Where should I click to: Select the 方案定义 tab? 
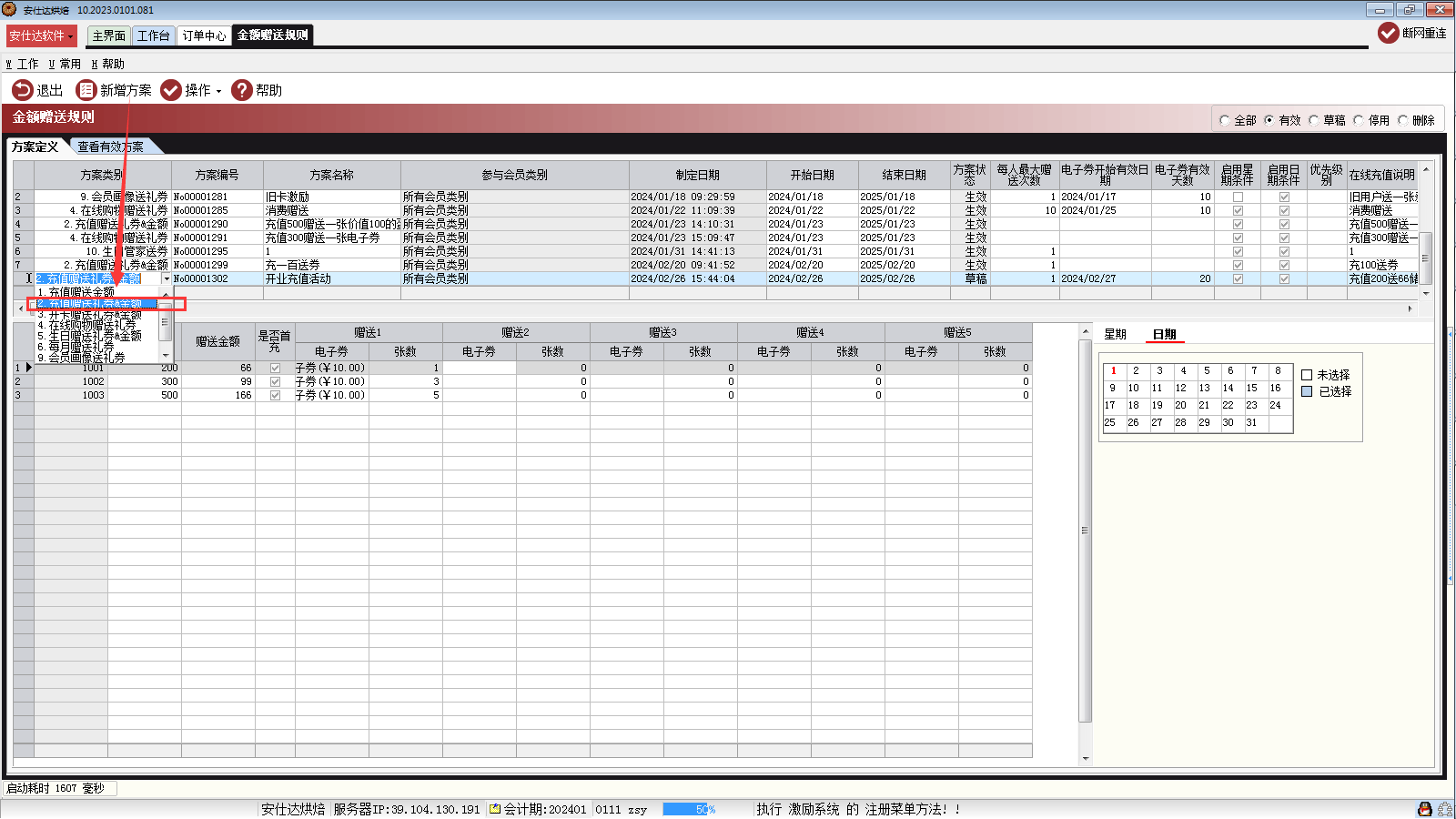pyautogui.click(x=35, y=147)
